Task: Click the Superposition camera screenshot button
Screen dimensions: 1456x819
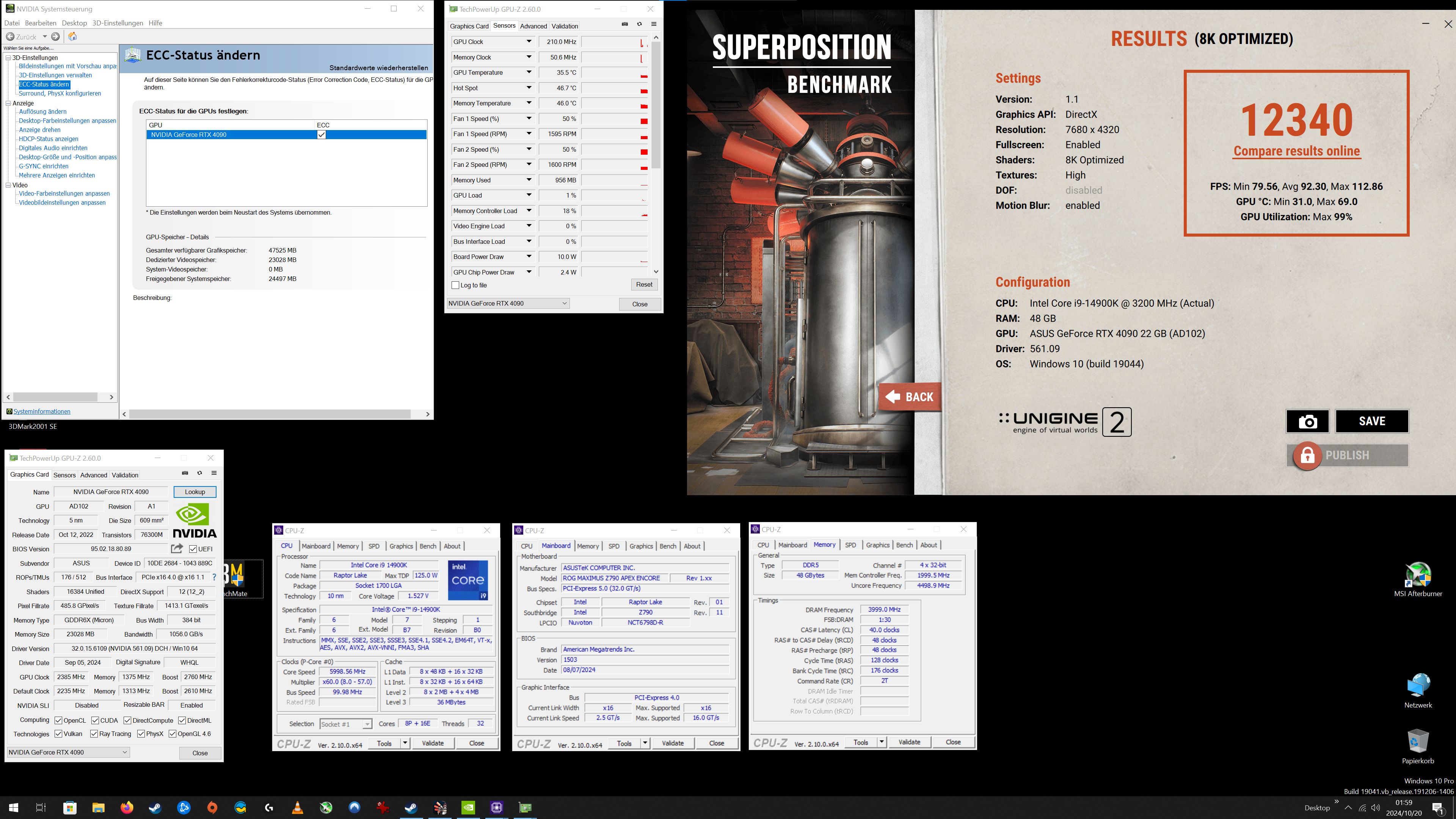Action: (1307, 421)
